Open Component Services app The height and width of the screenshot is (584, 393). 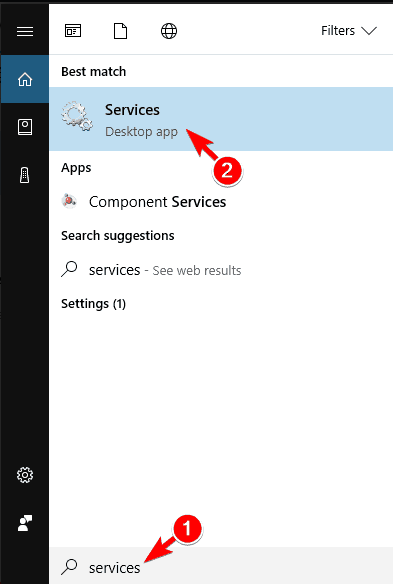tap(221, 202)
